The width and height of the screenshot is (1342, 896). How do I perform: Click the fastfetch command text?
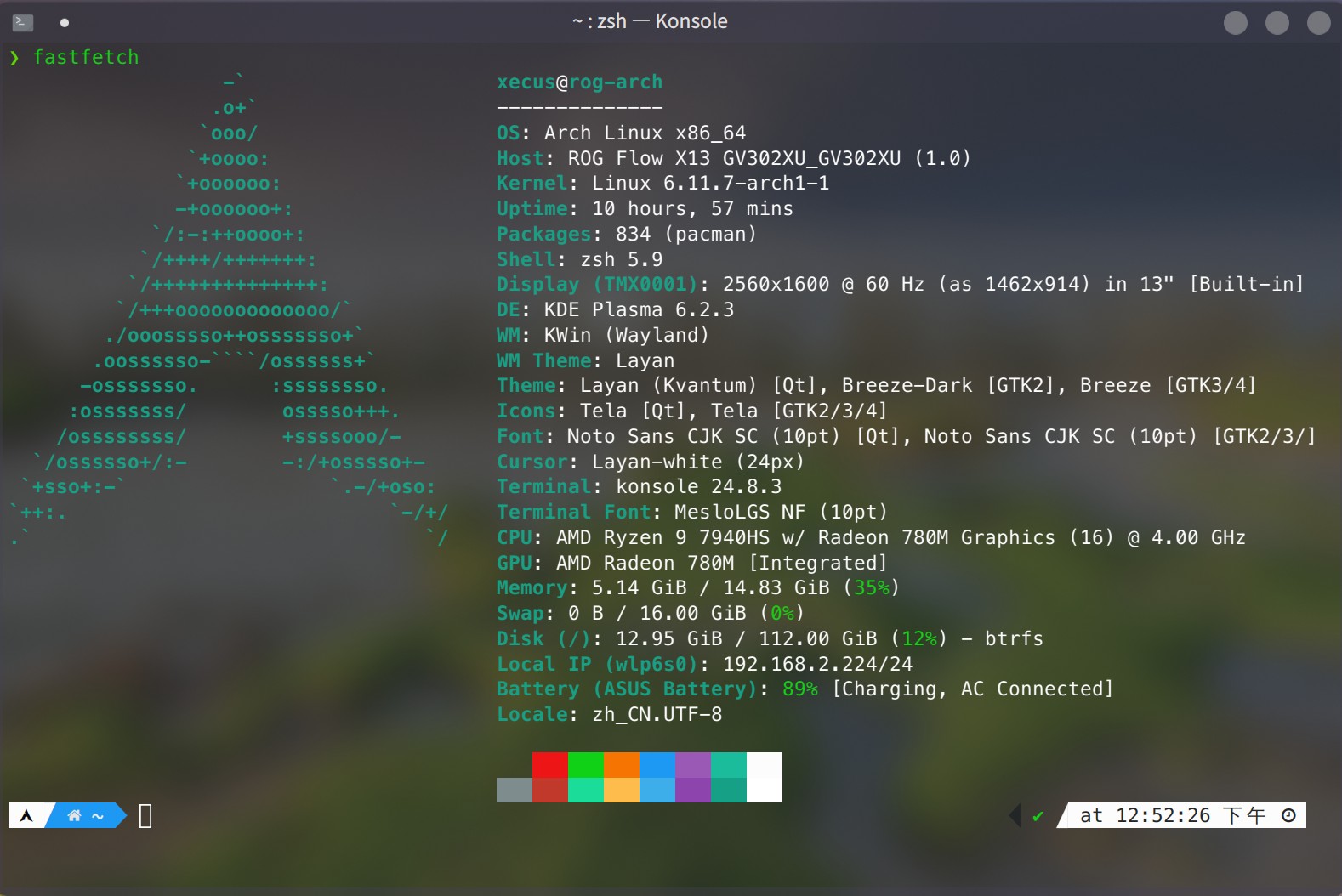coord(86,58)
